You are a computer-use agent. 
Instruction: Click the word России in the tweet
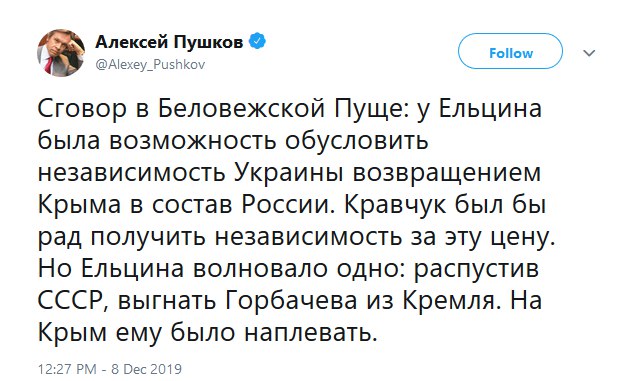tap(289, 205)
